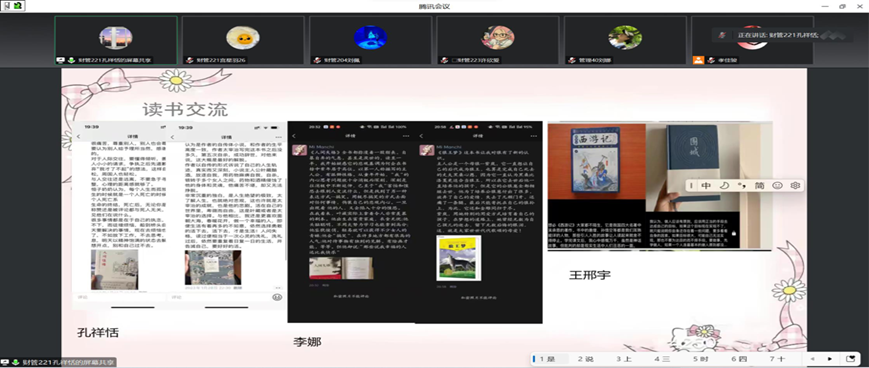This screenshot has height=368, width=869.
Task: Click muted mic icon on 管理40 tile
Action: [x=571, y=60]
